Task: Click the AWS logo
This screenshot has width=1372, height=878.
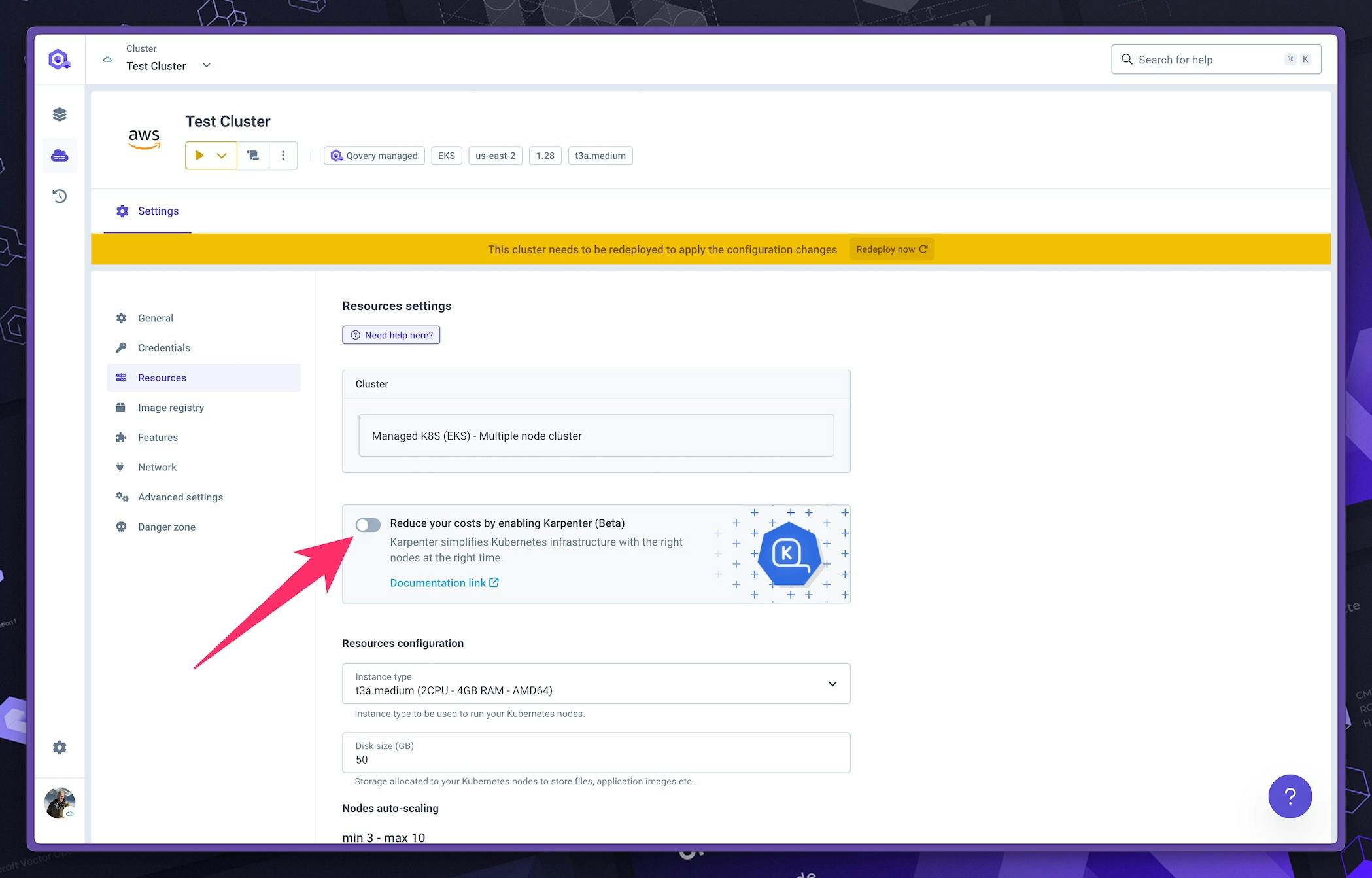Action: point(144,139)
